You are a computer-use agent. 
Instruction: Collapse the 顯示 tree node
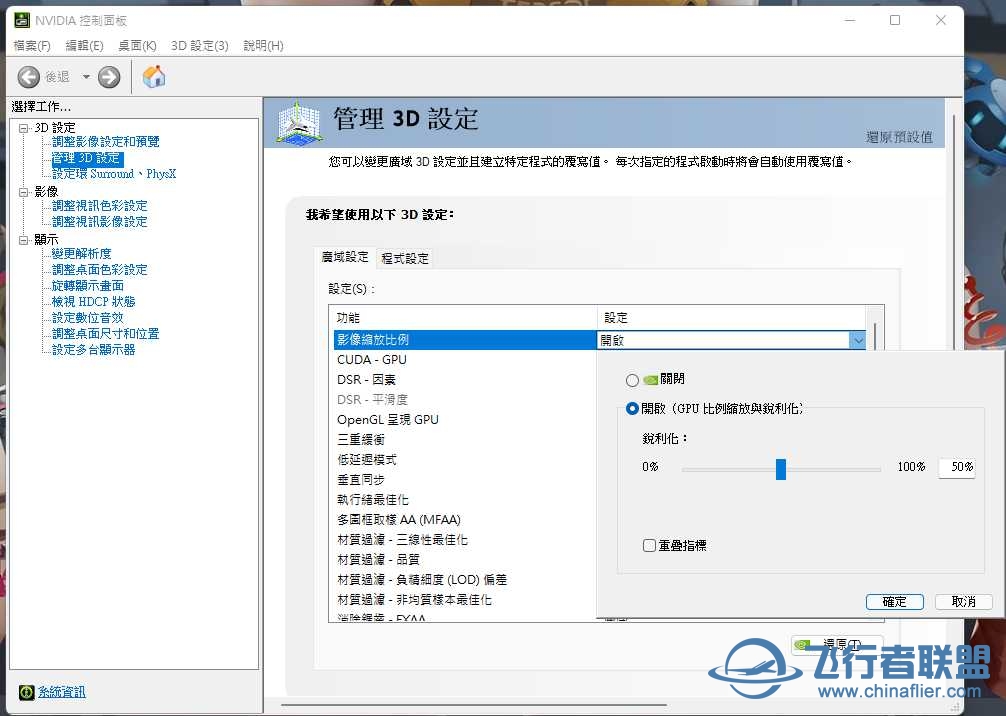(24, 241)
